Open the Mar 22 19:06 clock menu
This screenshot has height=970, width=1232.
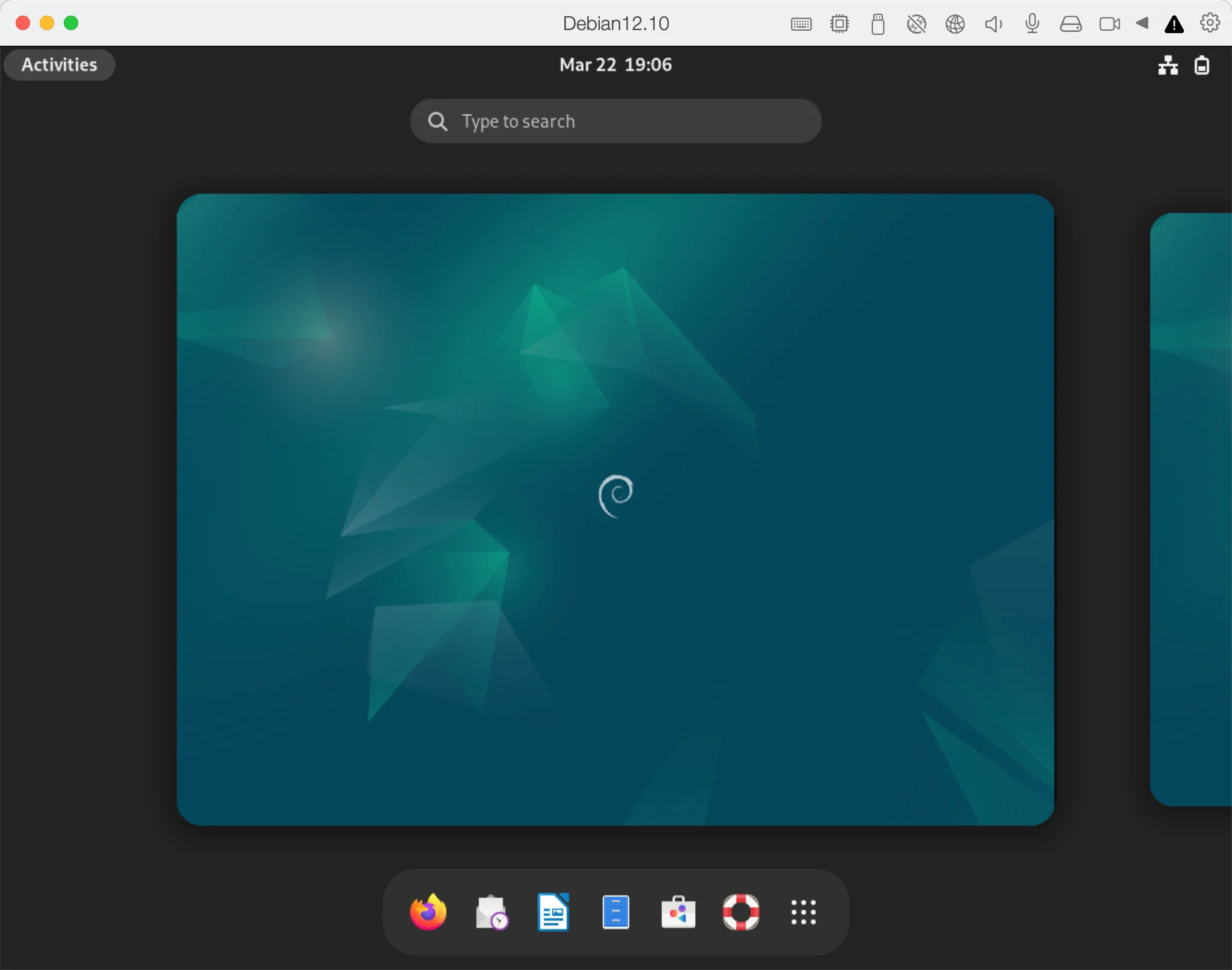click(615, 64)
